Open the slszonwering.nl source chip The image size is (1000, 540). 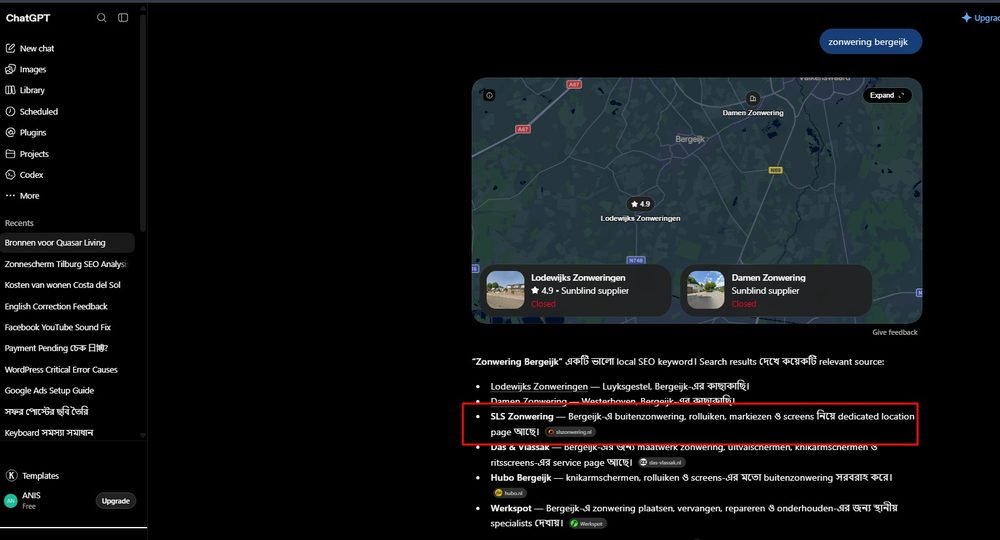[x=571, y=432]
